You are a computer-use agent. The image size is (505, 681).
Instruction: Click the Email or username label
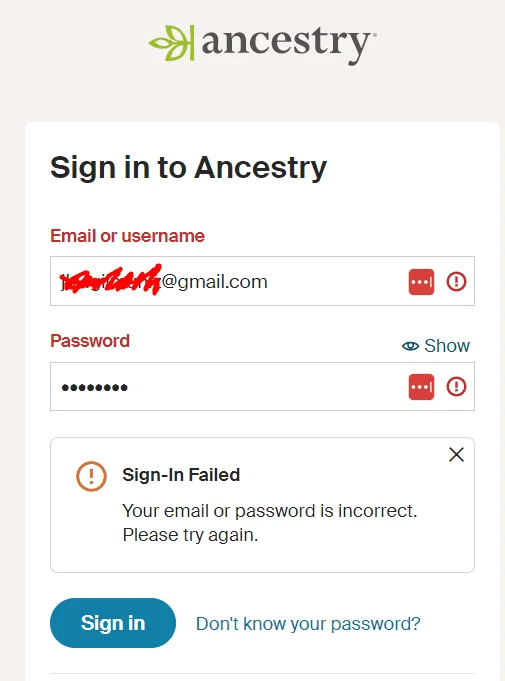click(x=127, y=236)
